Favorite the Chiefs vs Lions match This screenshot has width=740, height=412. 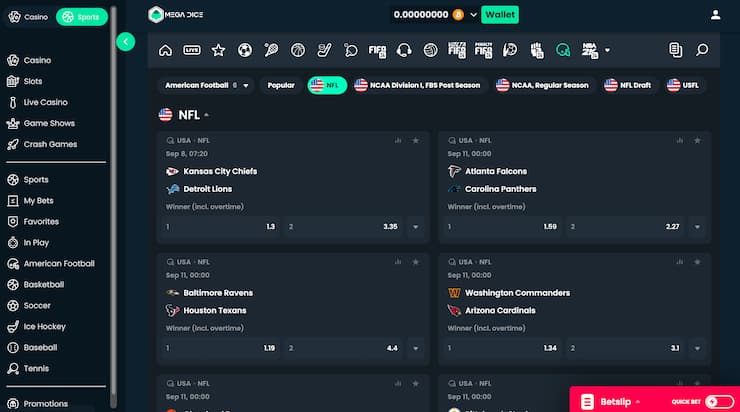point(415,141)
